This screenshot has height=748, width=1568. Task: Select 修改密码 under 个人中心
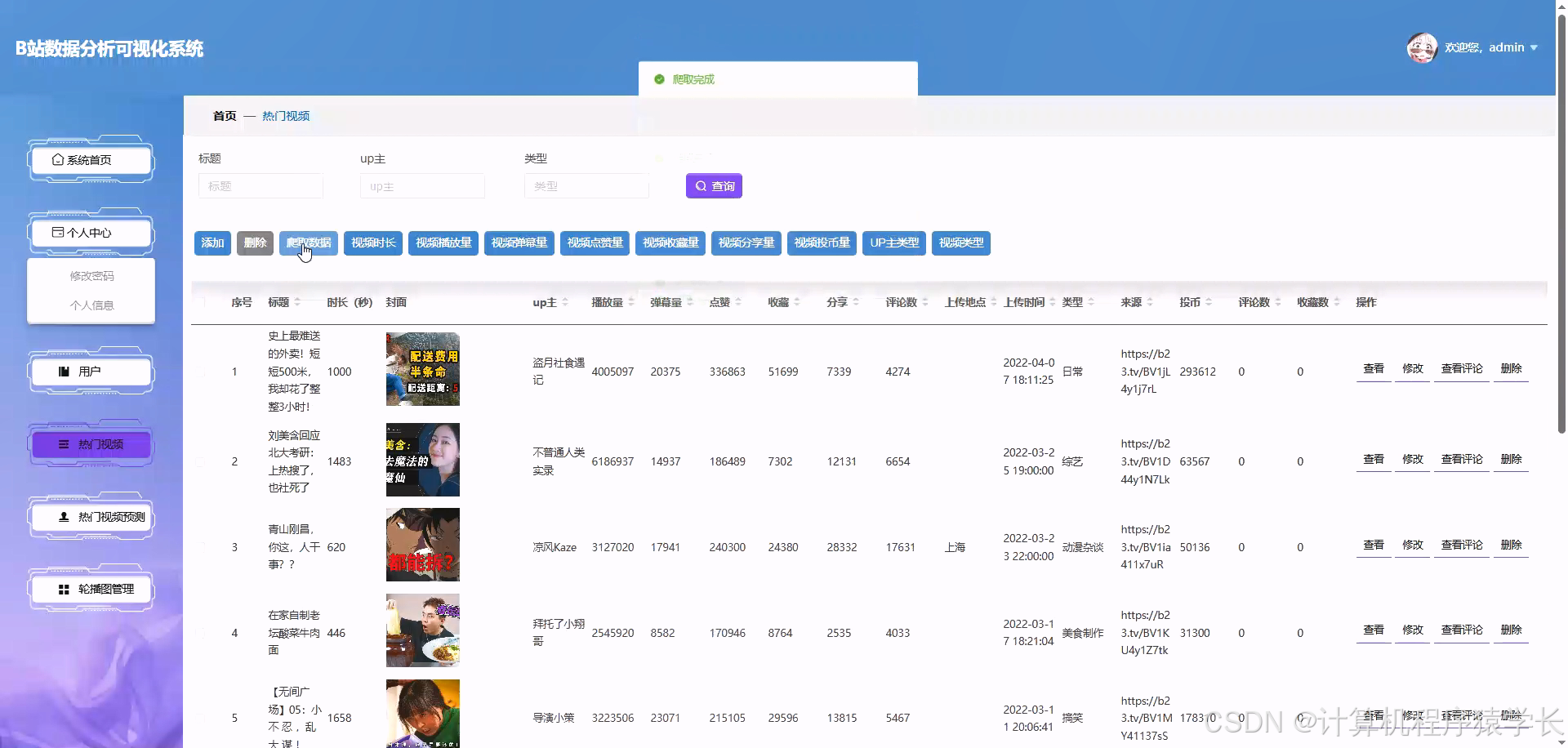[91, 276]
